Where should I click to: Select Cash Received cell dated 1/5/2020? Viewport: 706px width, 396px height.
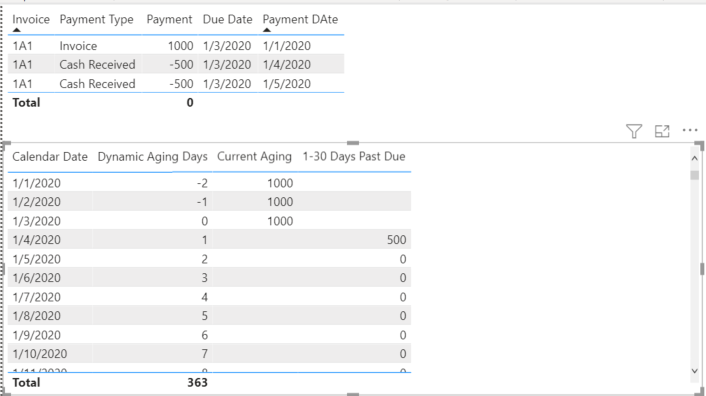[97, 84]
